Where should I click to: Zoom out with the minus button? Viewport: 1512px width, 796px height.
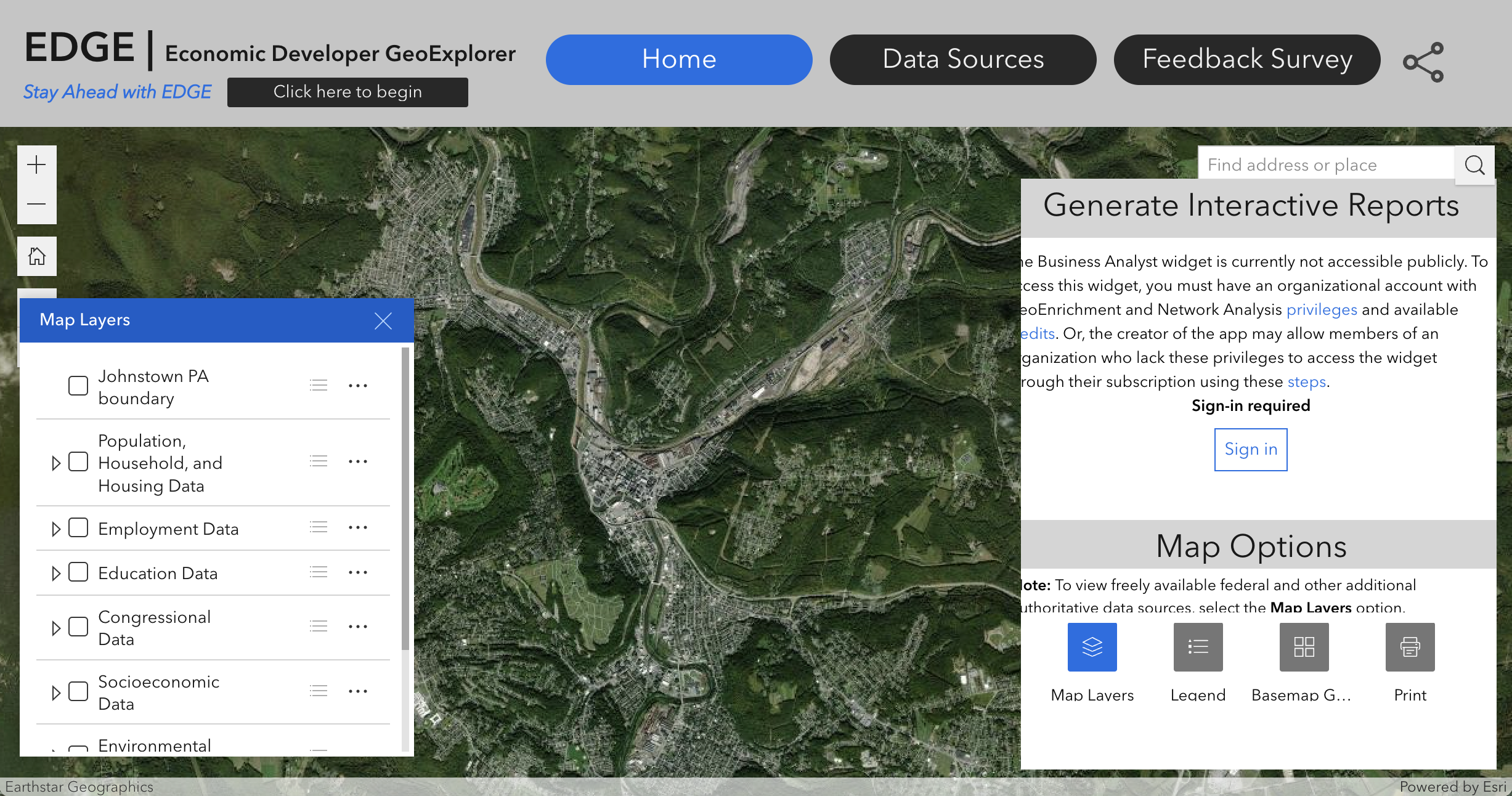pos(37,204)
